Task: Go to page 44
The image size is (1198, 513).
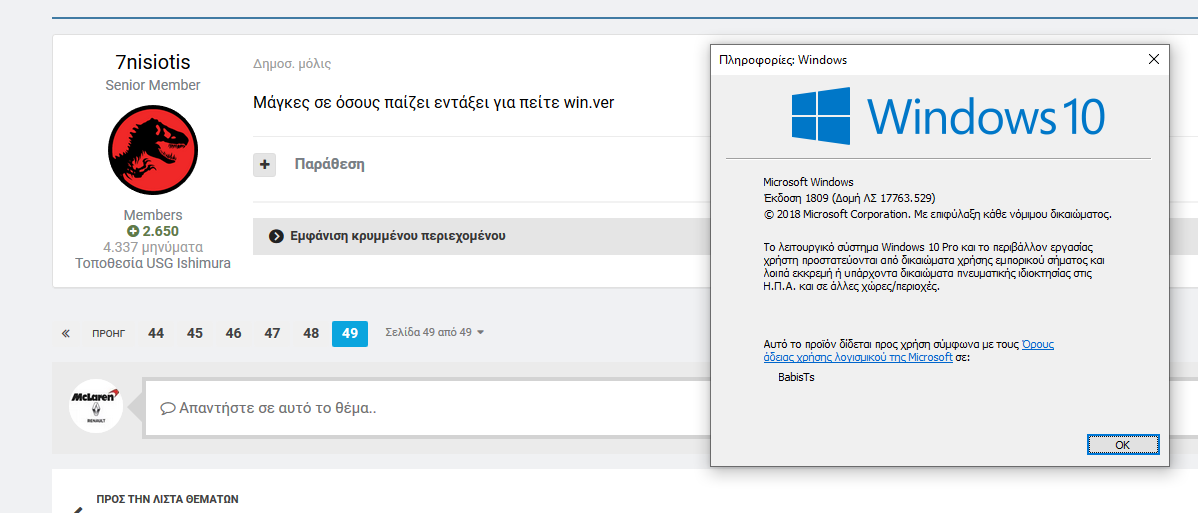Action: pos(156,333)
